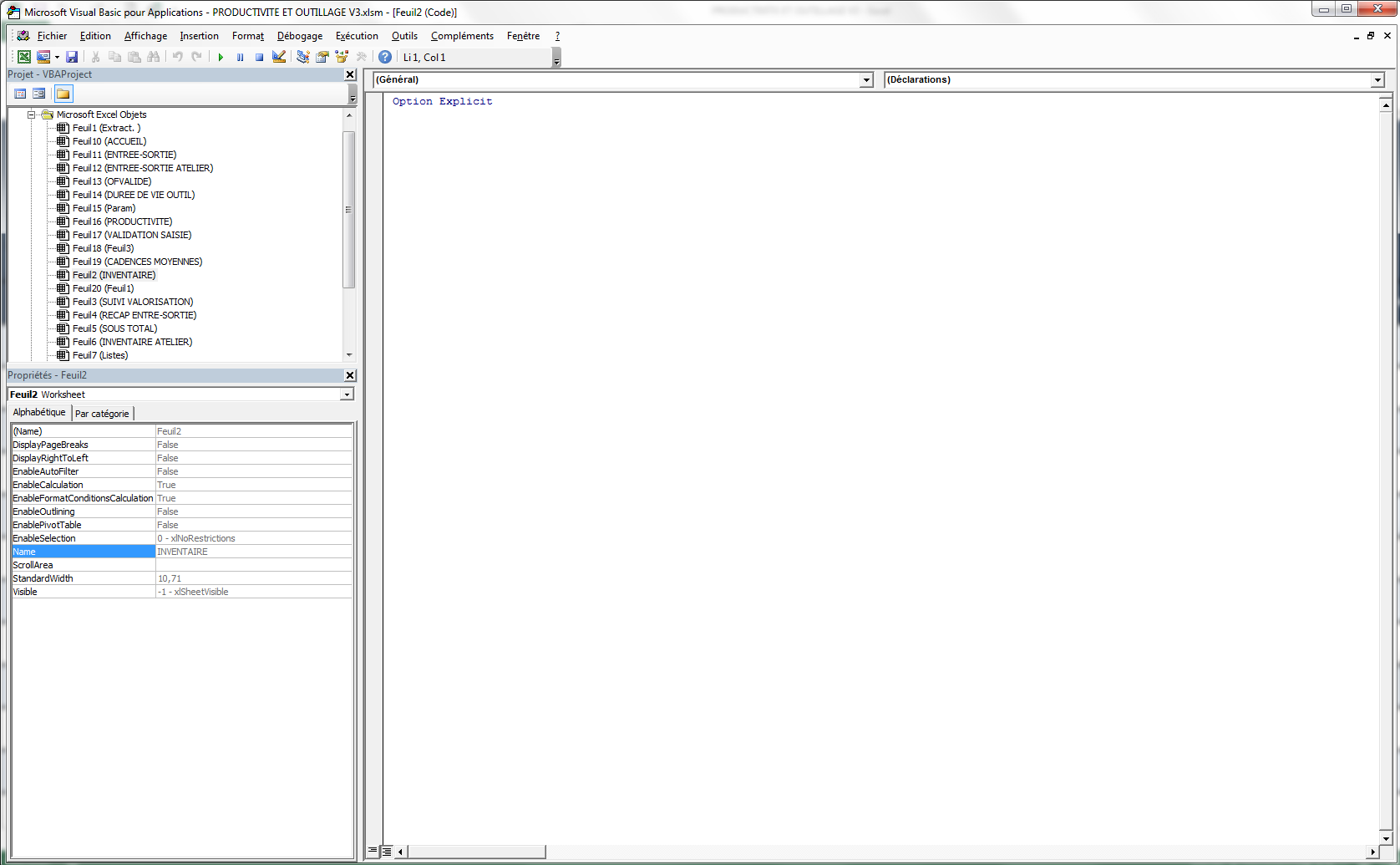Click the Copy toolbar icon
The image size is (1400, 865).
(x=115, y=57)
